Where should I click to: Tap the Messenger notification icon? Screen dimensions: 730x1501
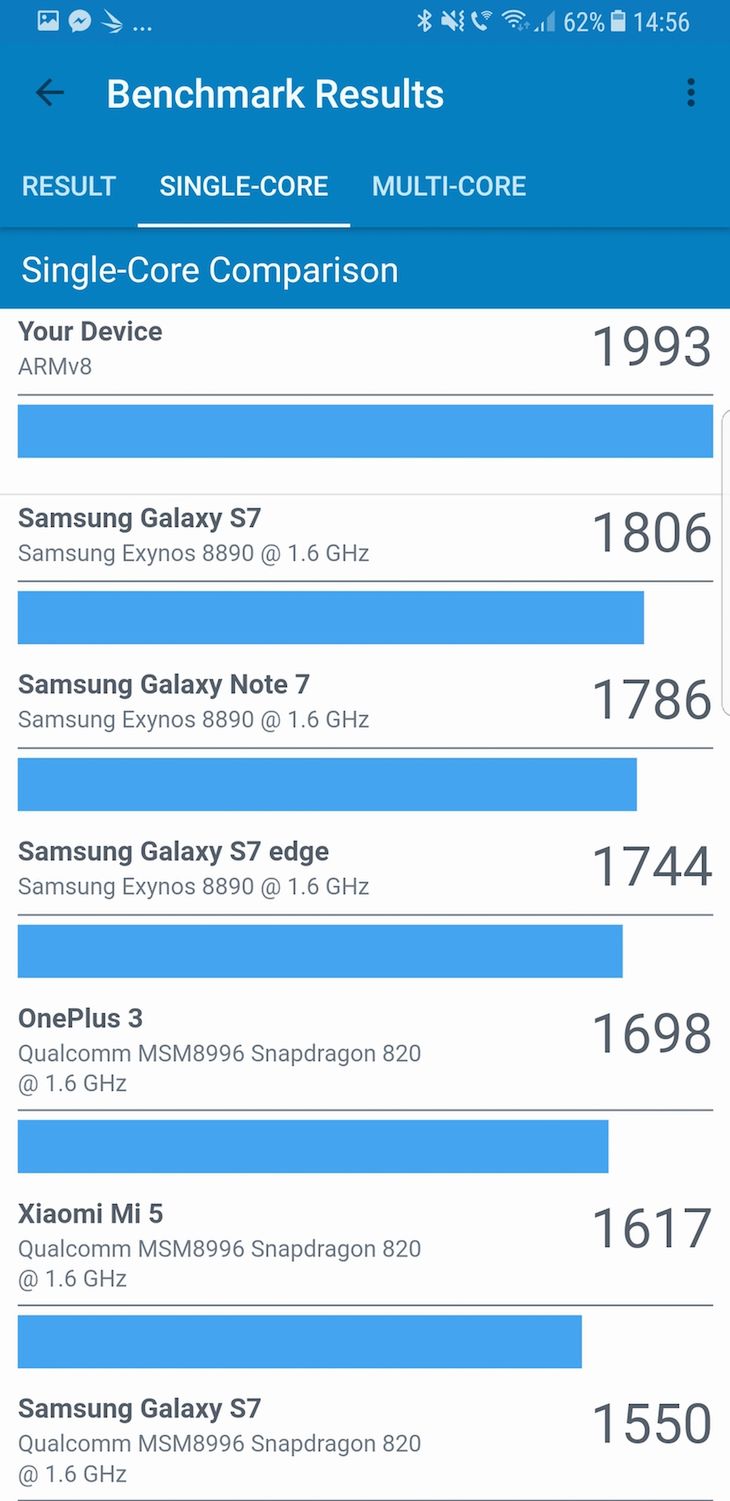pos(80,21)
